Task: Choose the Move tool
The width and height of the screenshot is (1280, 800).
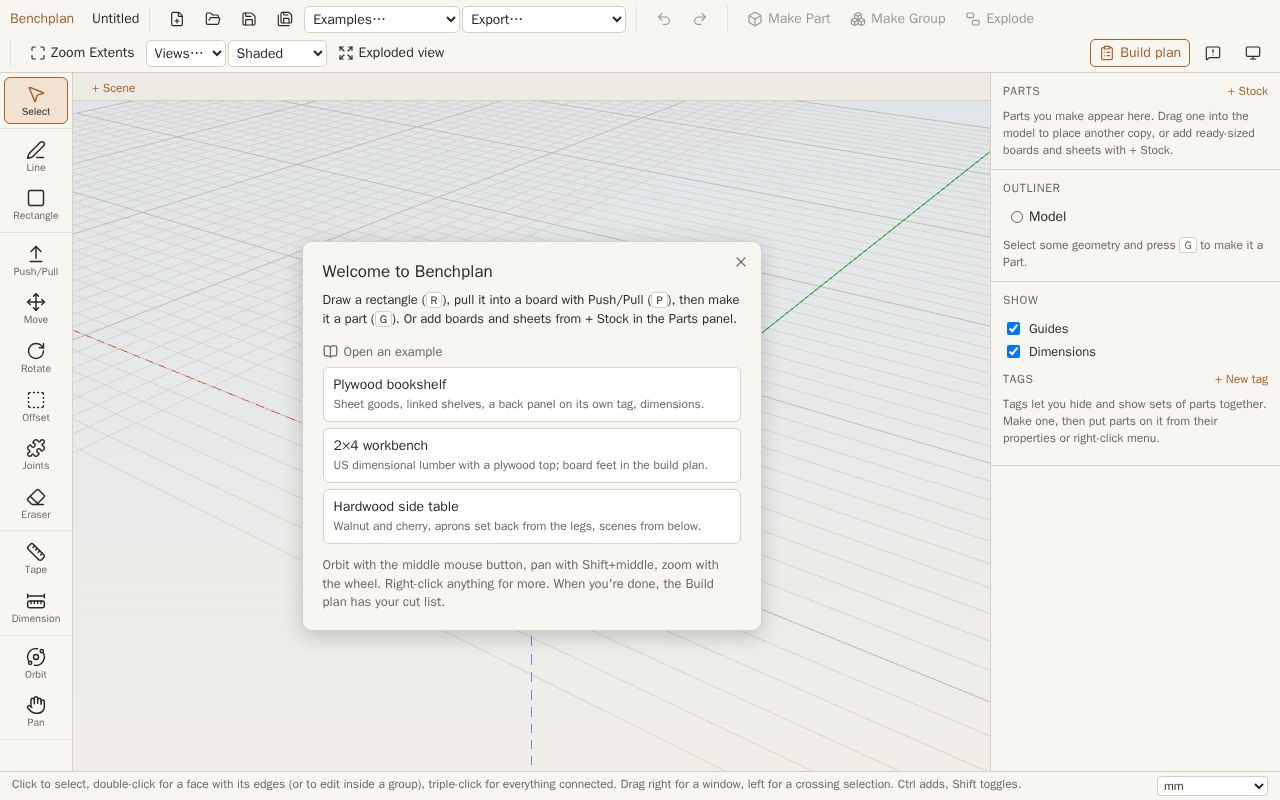Action: tap(36, 309)
